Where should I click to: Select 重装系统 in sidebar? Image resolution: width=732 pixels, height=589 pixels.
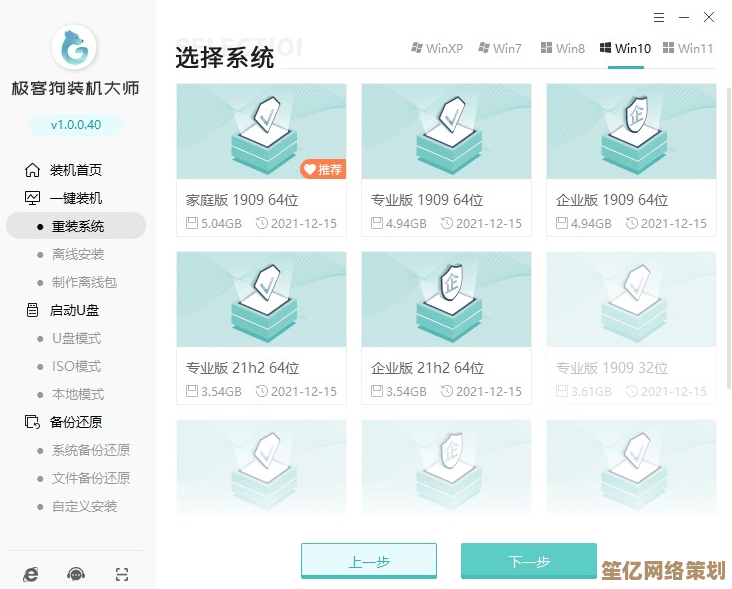(x=76, y=226)
